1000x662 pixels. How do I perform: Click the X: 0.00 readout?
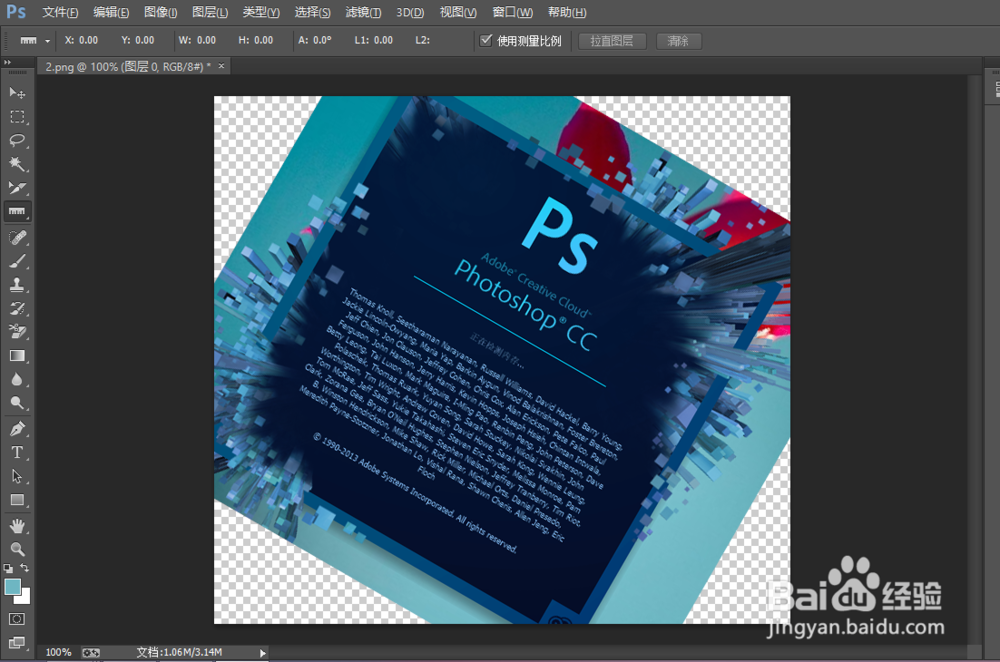tap(81, 40)
